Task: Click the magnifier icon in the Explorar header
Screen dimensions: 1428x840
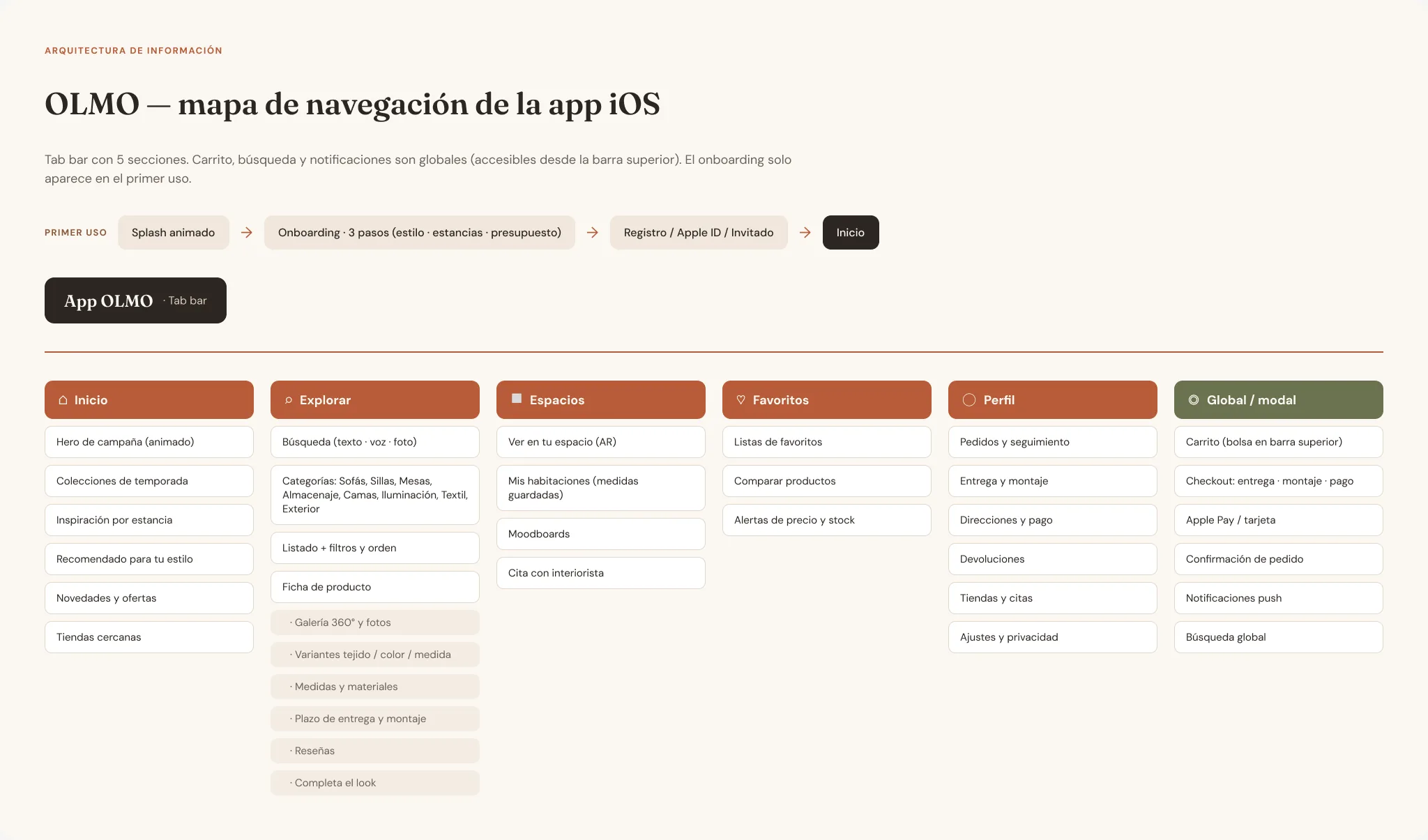Action: [288, 400]
